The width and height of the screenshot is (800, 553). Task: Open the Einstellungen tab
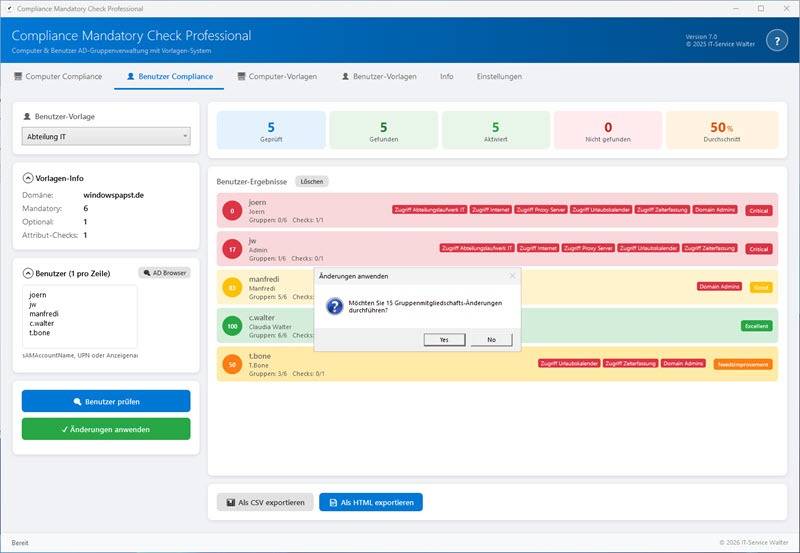click(499, 76)
